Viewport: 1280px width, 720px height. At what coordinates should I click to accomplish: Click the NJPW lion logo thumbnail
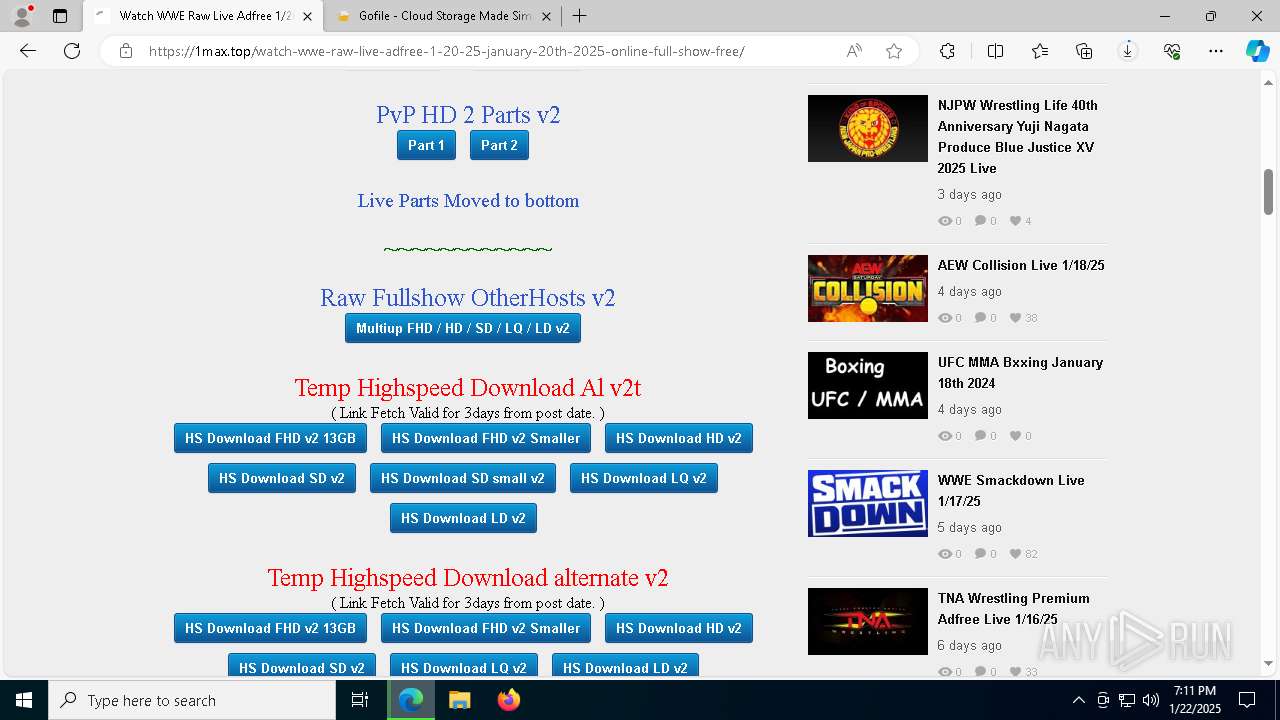pyautogui.click(x=868, y=128)
